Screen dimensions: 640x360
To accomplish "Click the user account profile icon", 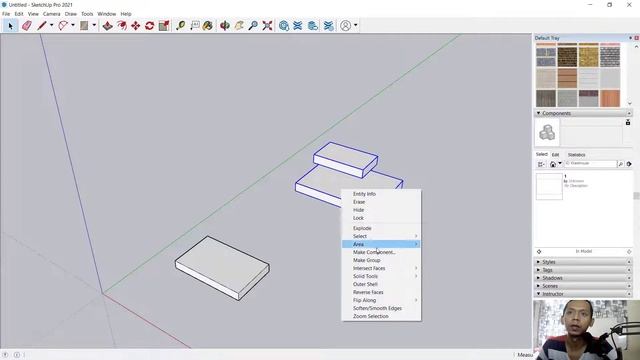I will 345,26.
